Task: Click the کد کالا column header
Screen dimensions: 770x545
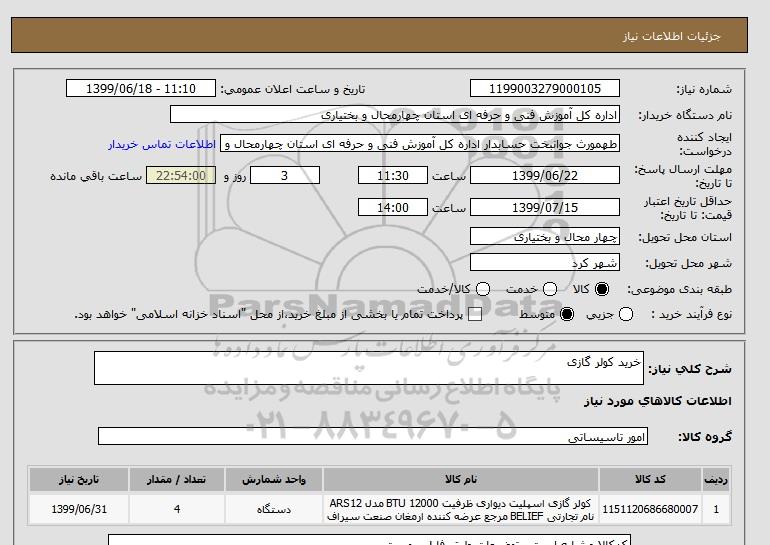Action: click(650, 479)
